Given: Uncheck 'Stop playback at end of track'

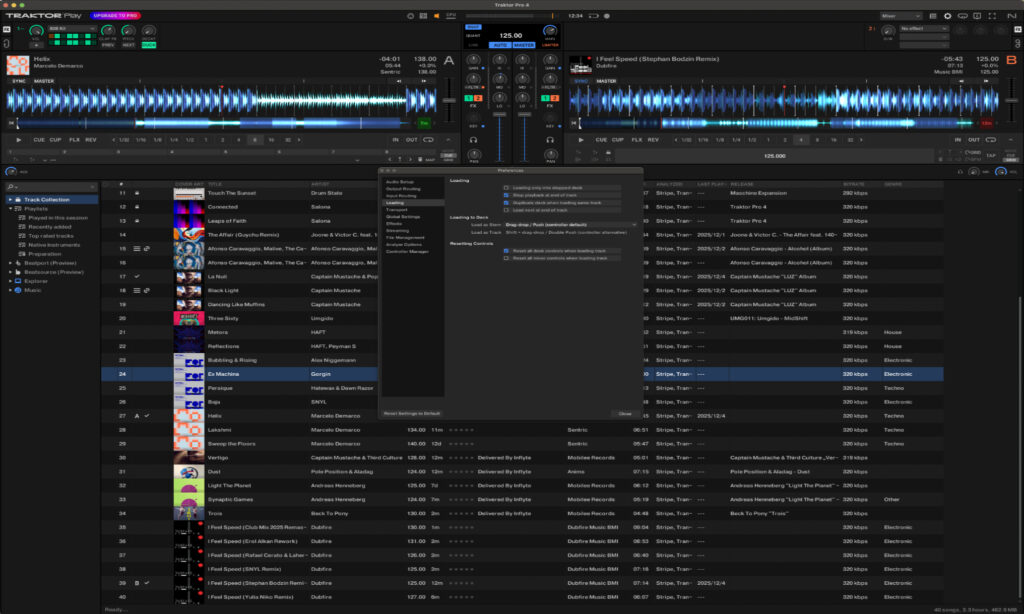Looking at the screenshot, I should 507,195.
